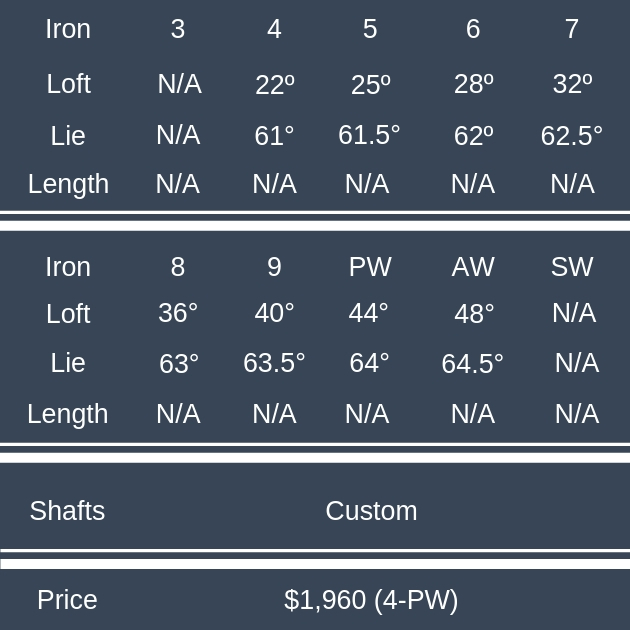This screenshot has height=630, width=630.
Task: Click the 40° loft for 9 iron
Action: (x=274, y=313)
